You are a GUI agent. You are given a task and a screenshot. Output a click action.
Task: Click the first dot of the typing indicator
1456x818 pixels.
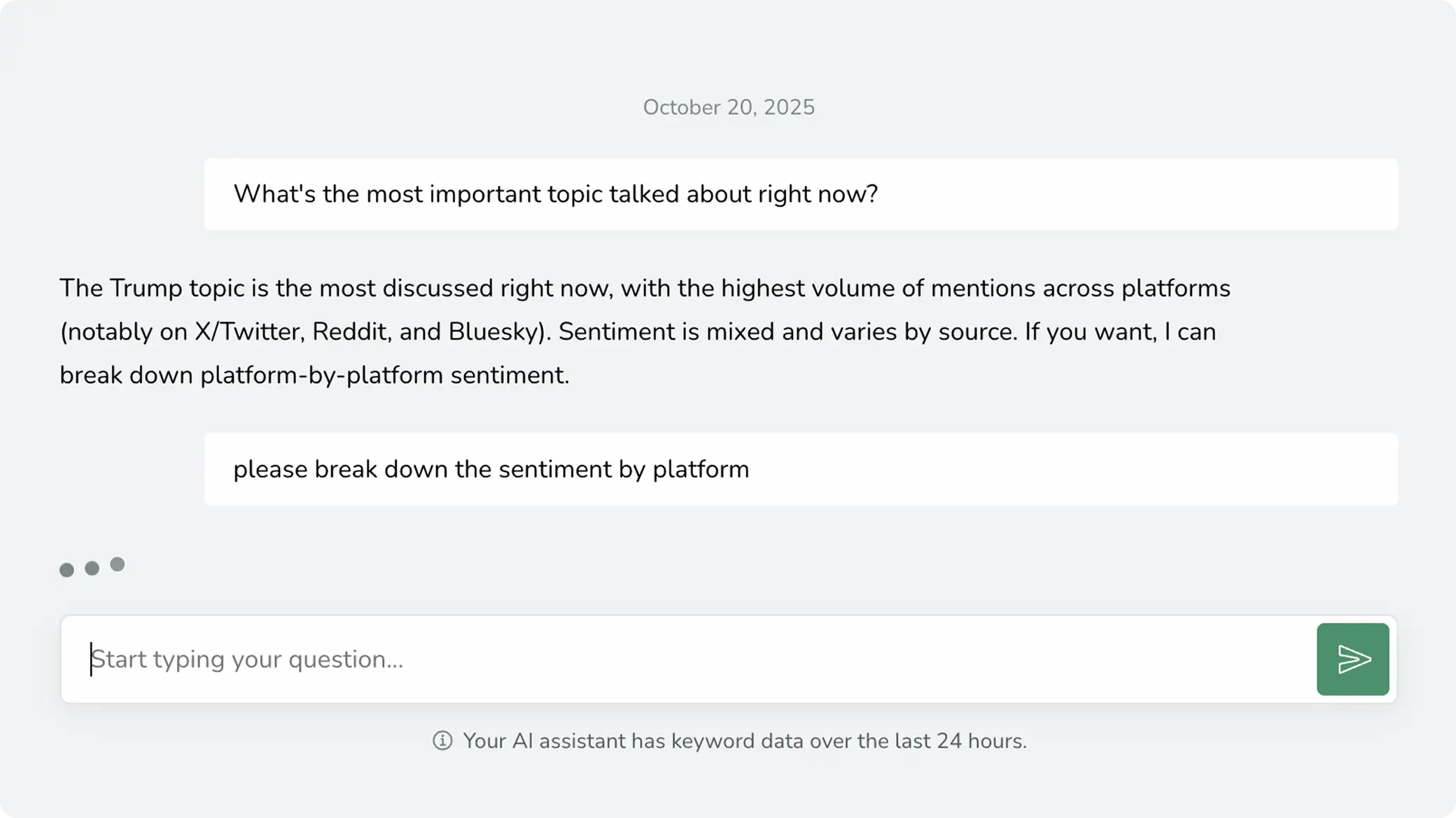(66, 570)
